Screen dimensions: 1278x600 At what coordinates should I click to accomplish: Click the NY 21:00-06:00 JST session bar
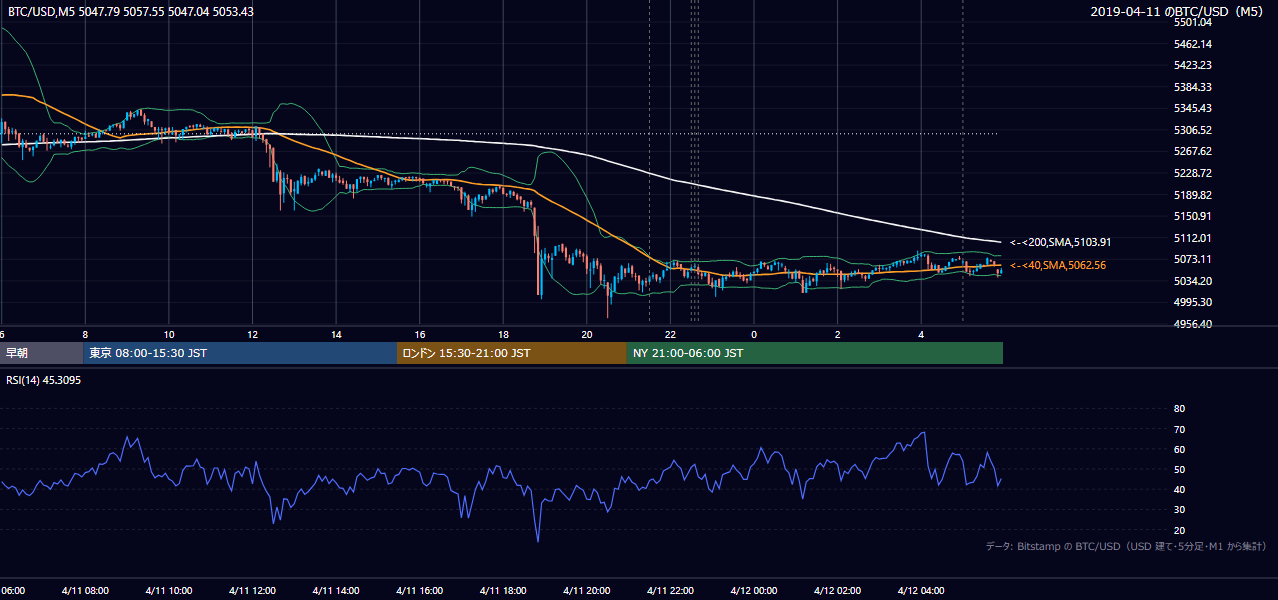815,353
